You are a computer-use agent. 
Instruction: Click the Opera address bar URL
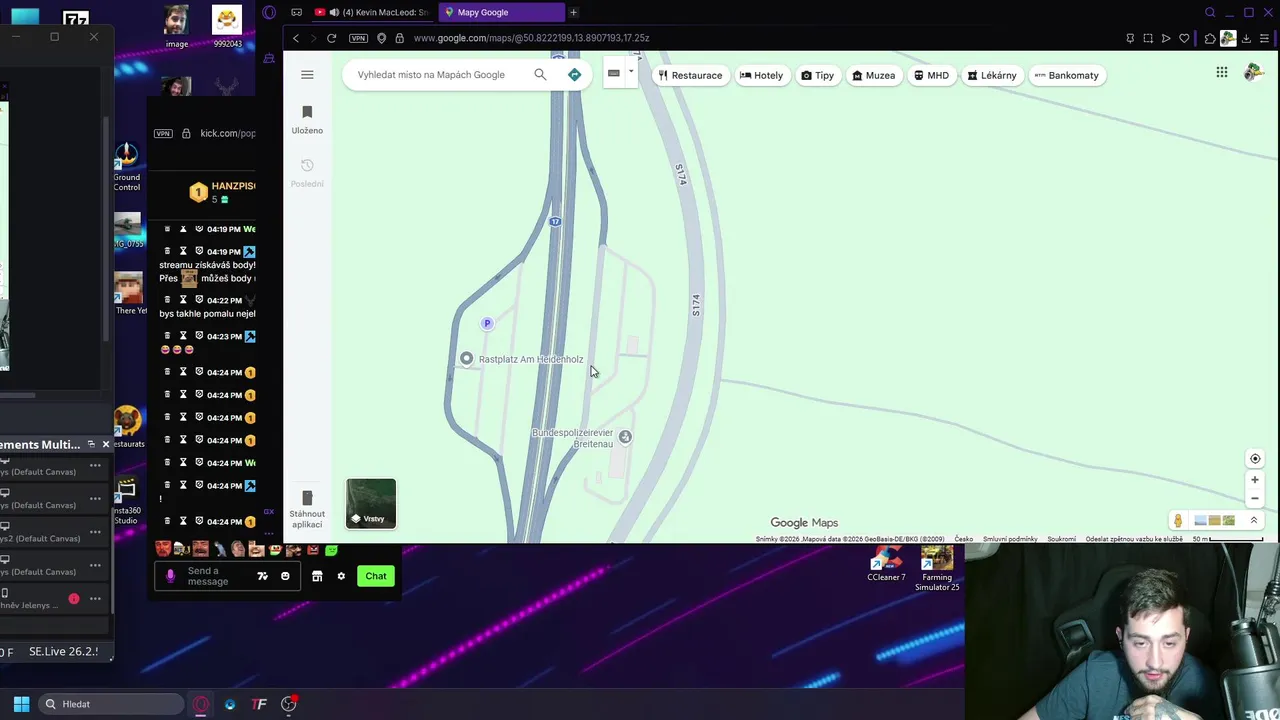coord(531,38)
